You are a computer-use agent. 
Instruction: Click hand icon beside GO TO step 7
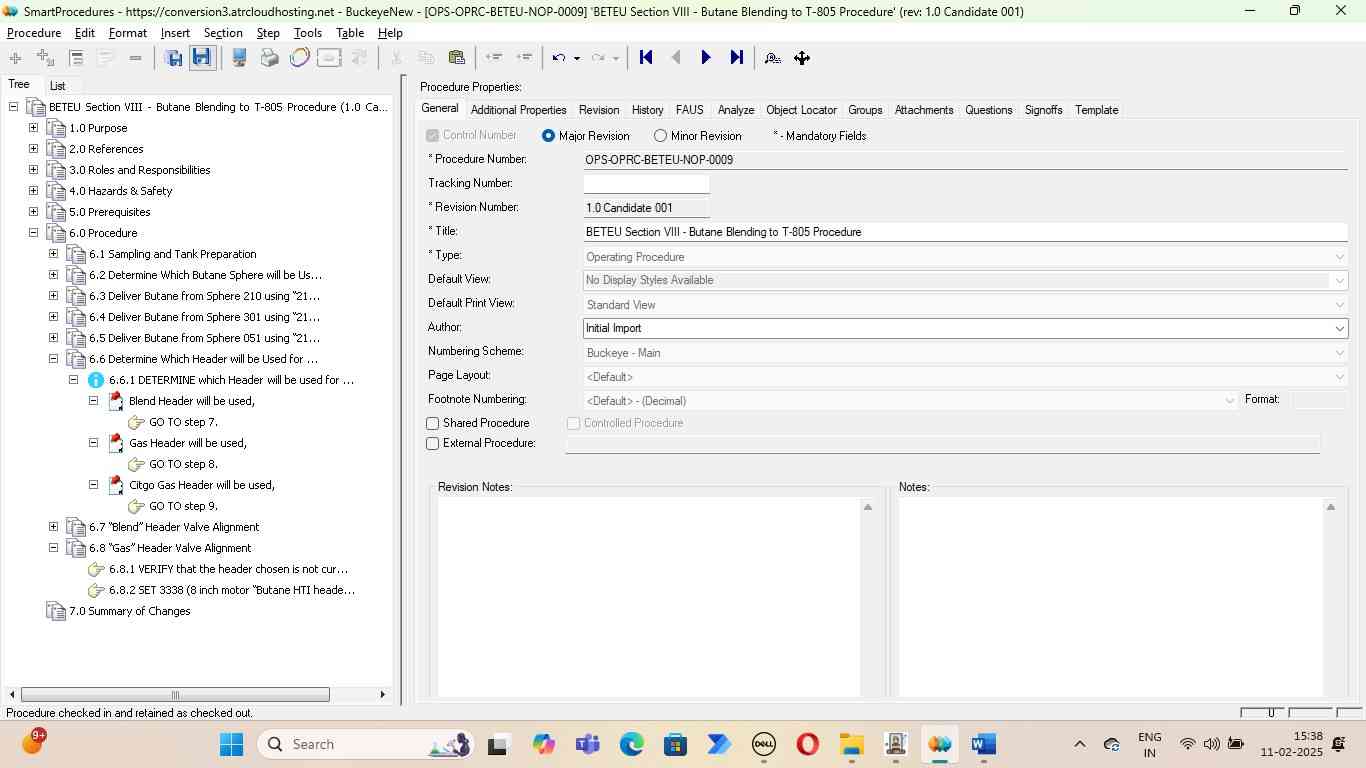pyautogui.click(x=136, y=422)
